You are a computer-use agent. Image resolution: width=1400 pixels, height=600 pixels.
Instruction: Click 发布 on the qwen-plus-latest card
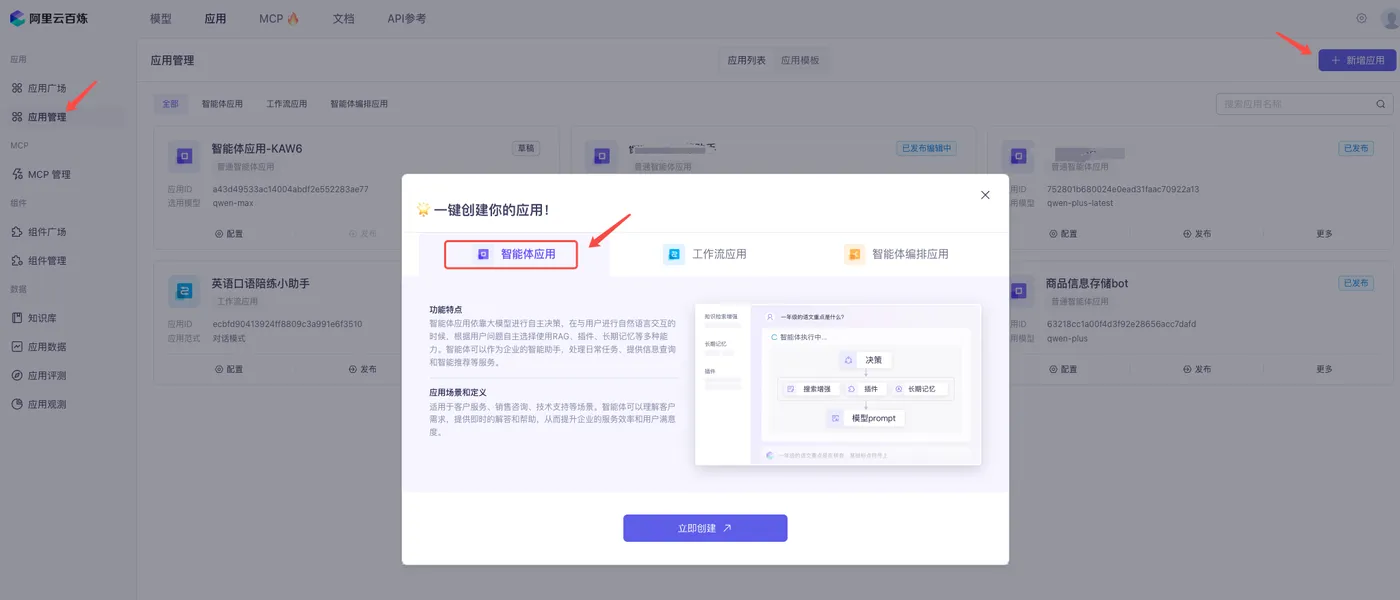1196,233
